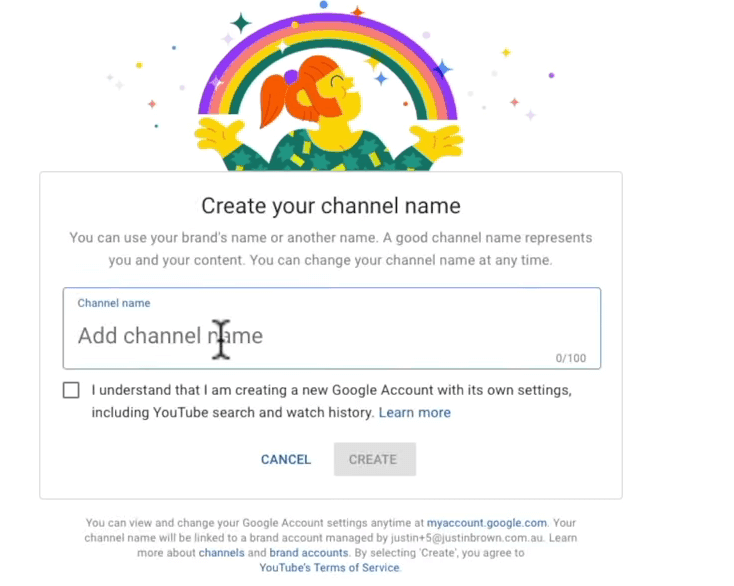Viewport: 734px width, 586px height.
Task: Click the 'Create your channel name' heading
Action: [x=331, y=206]
